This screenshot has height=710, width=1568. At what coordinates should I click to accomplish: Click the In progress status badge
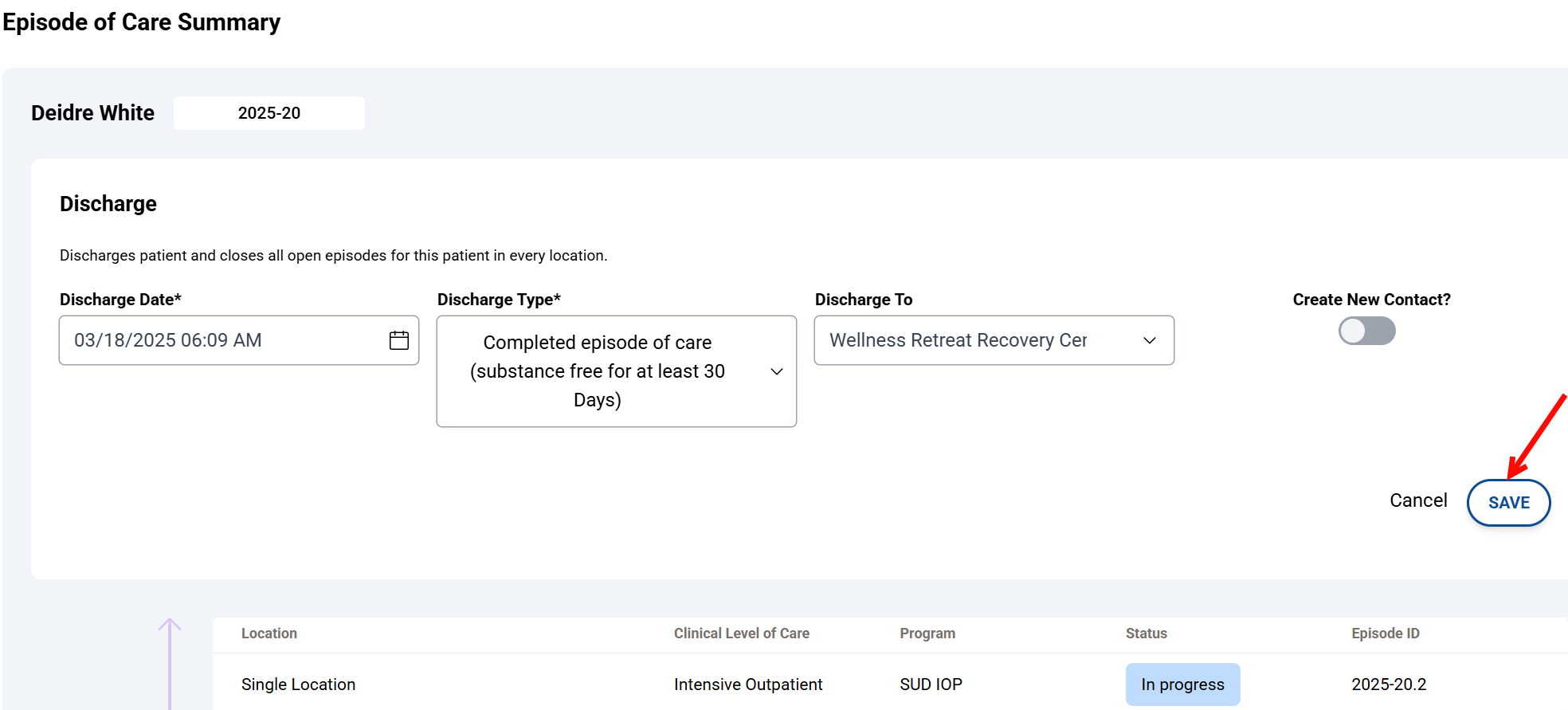tap(1182, 685)
